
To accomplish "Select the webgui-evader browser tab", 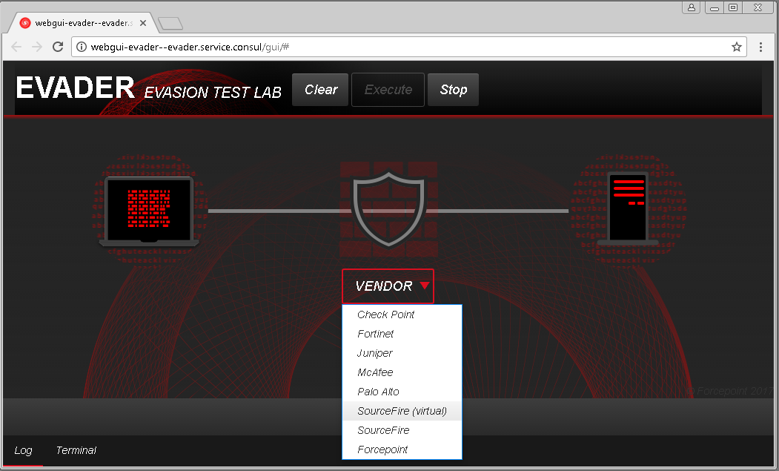I will coord(82,23).
